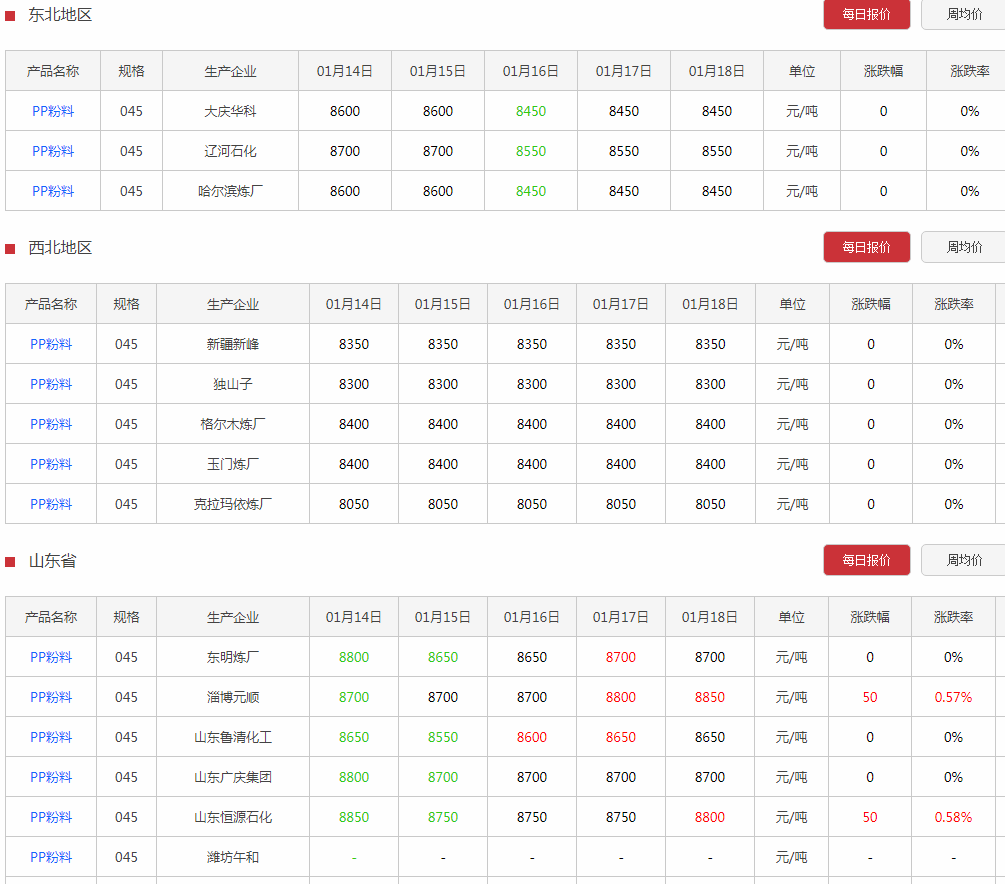Open PP粉料 link in 山东广庆集团 row
This screenshot has height=884, width=1005.
[x=51, y=777]
